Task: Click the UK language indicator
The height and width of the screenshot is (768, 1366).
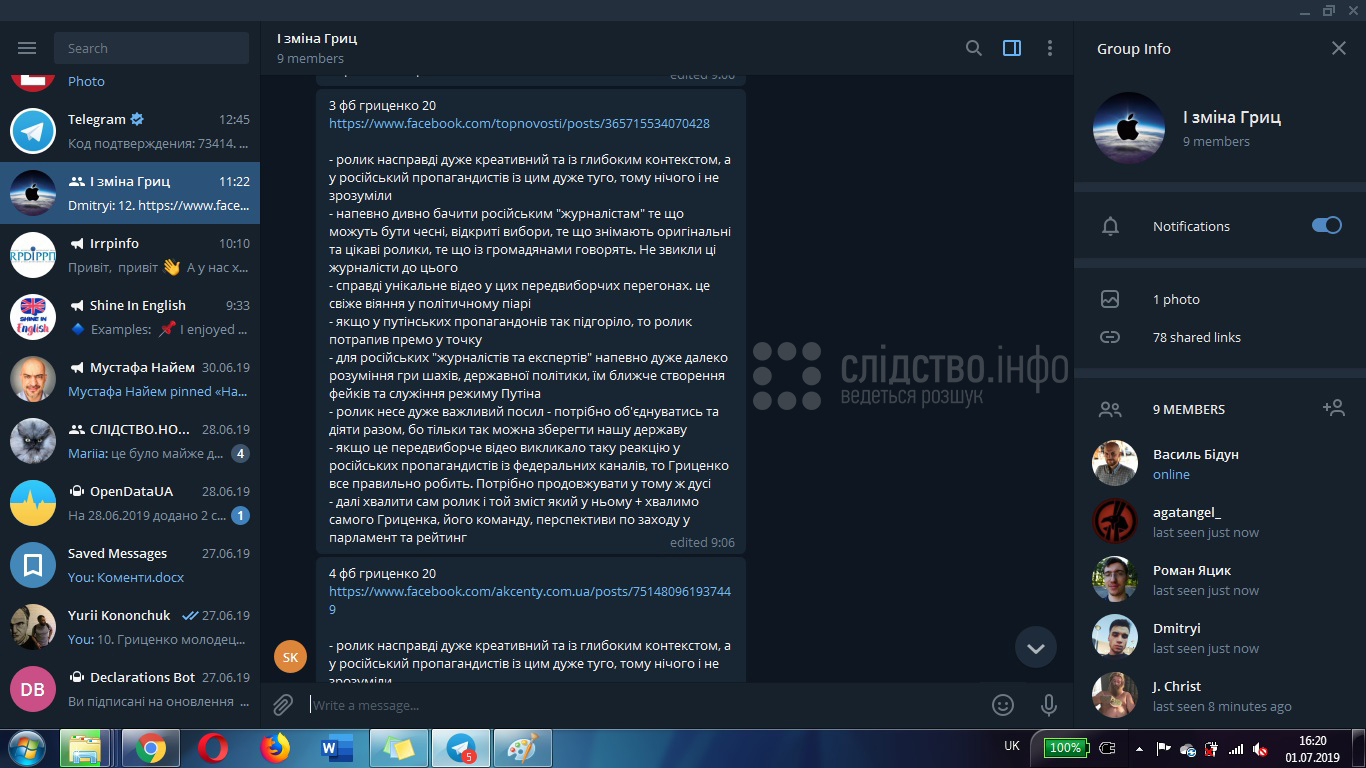Action: [x=1012, y=746]
